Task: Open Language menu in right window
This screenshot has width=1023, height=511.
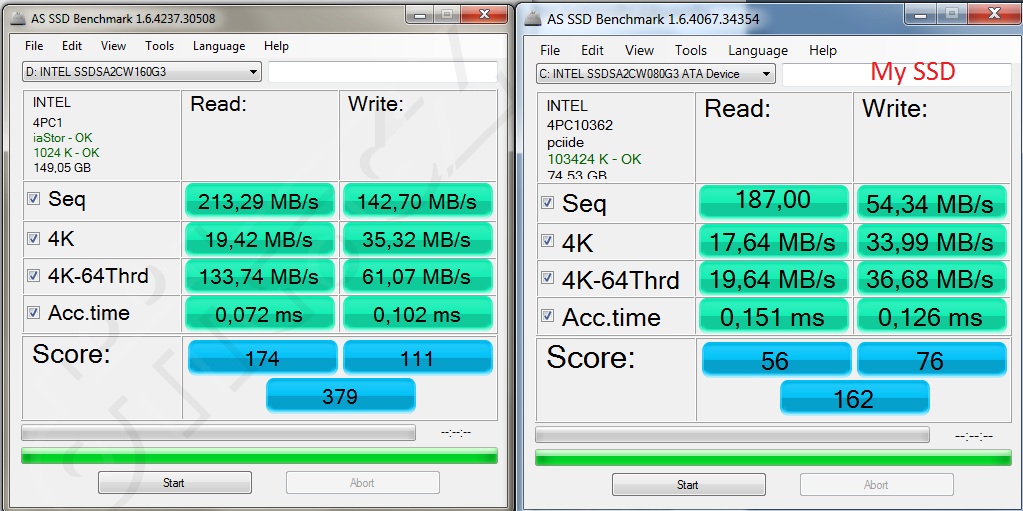Action: coord(758,50)
